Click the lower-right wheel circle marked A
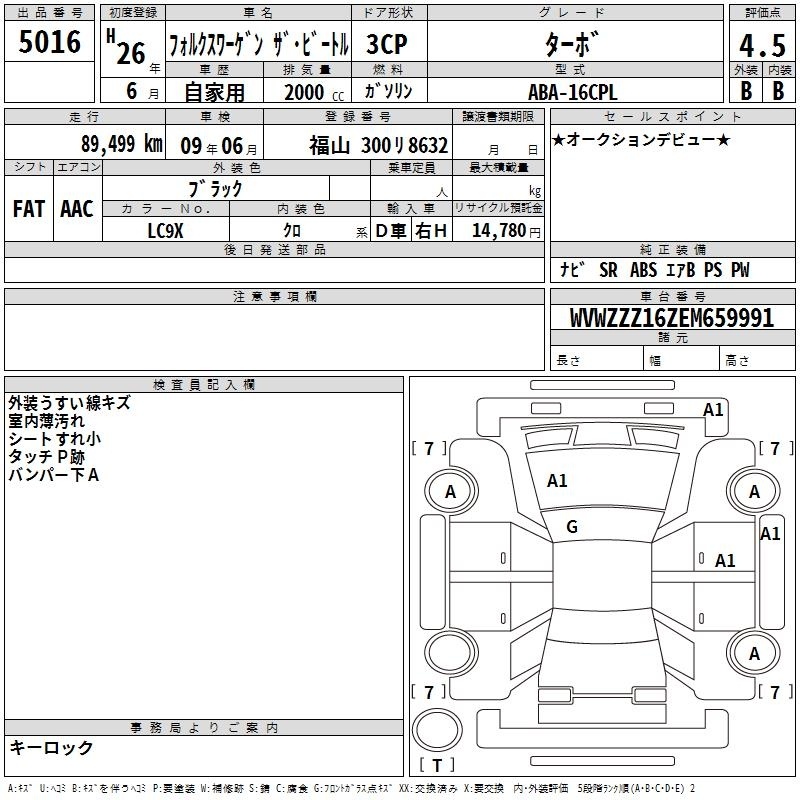 [x=754, y=653]
